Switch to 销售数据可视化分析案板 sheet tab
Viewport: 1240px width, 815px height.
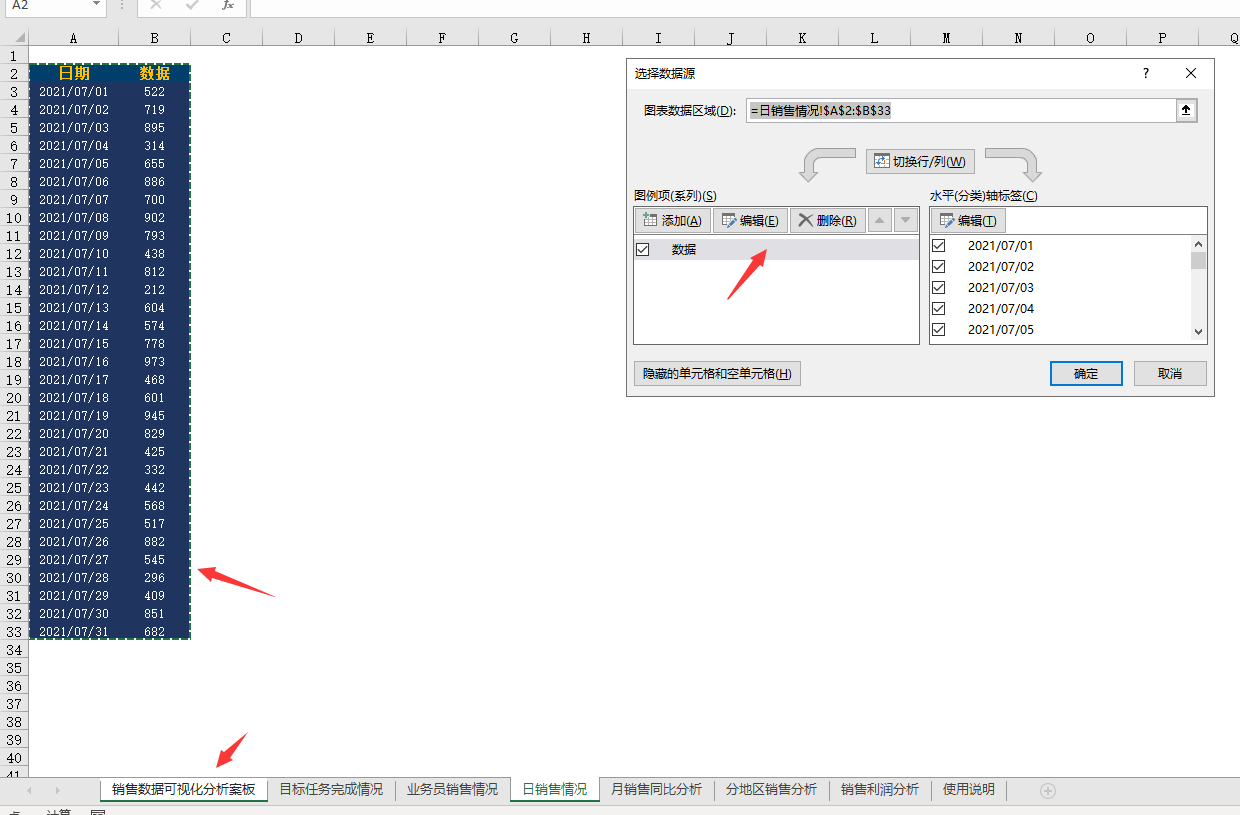(184, 789)
